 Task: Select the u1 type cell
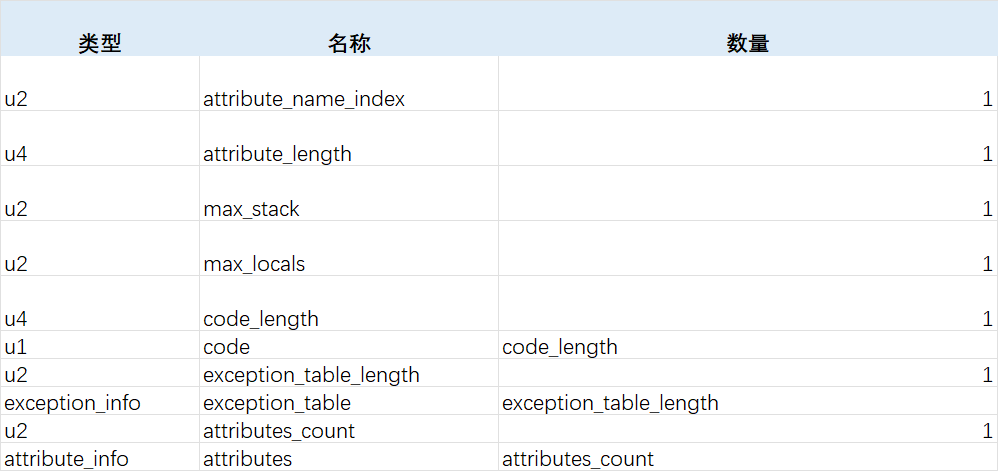[x=100, y=345]
